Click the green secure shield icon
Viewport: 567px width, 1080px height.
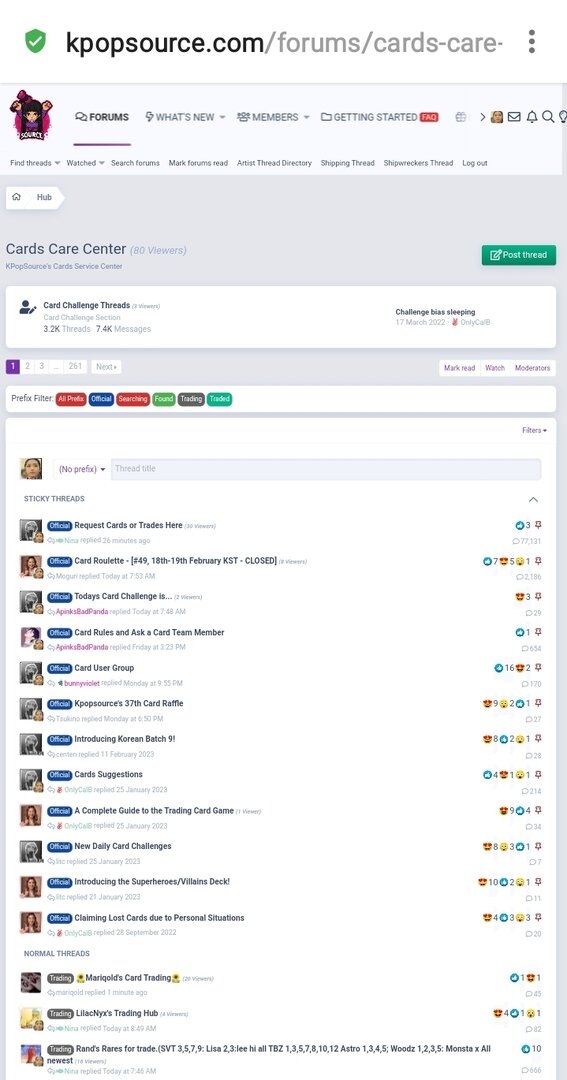(x=35, y=41)
